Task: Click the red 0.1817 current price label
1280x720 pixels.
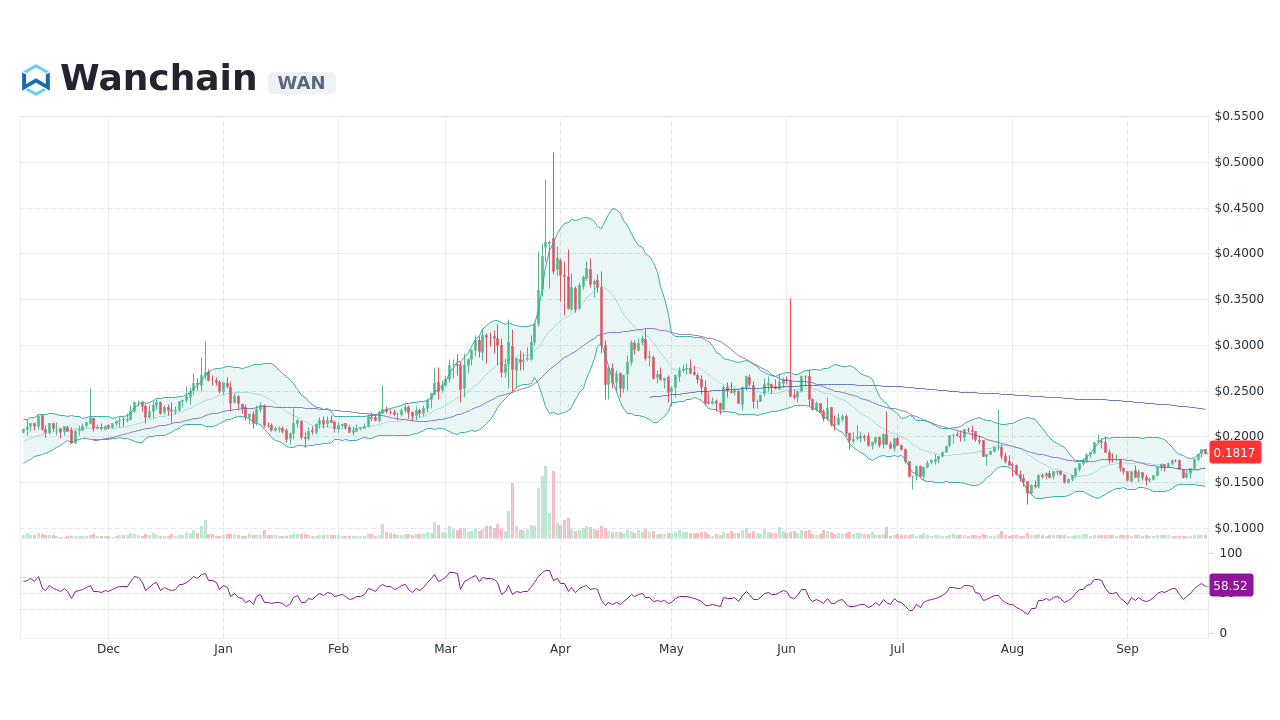Action: pos(1234,452)
